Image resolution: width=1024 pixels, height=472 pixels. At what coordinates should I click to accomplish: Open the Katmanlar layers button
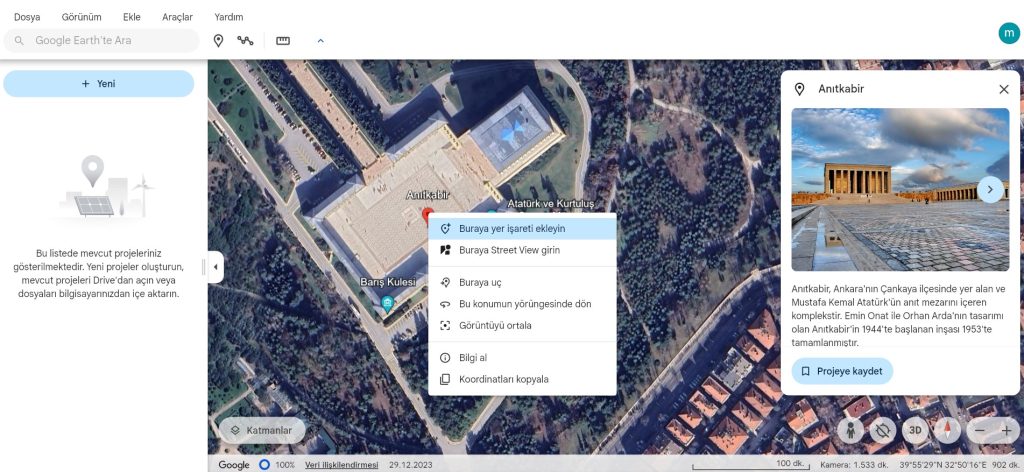click(x=262, y=430)
